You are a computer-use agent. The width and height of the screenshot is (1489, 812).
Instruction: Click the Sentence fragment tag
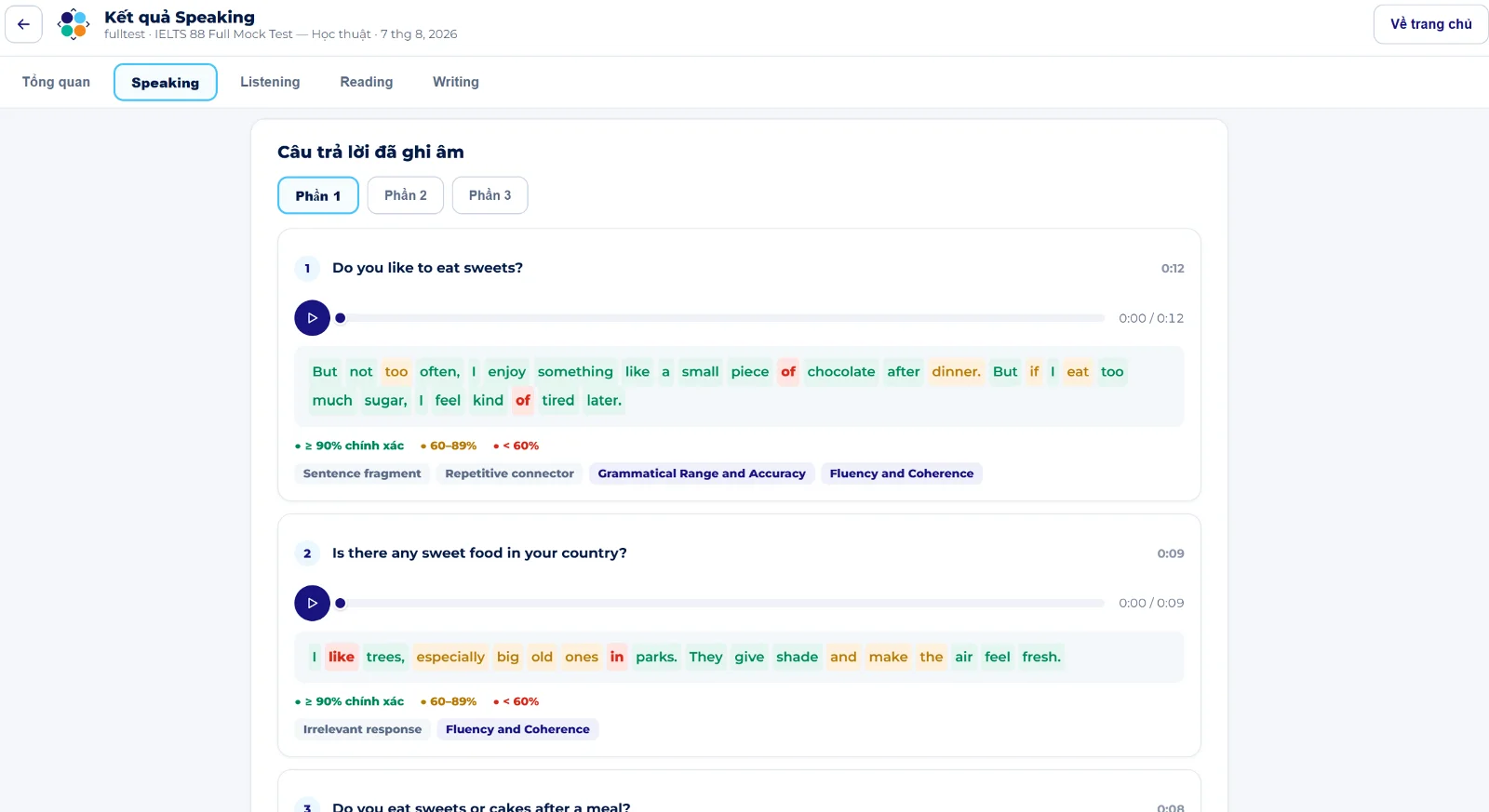click(362, 473)
